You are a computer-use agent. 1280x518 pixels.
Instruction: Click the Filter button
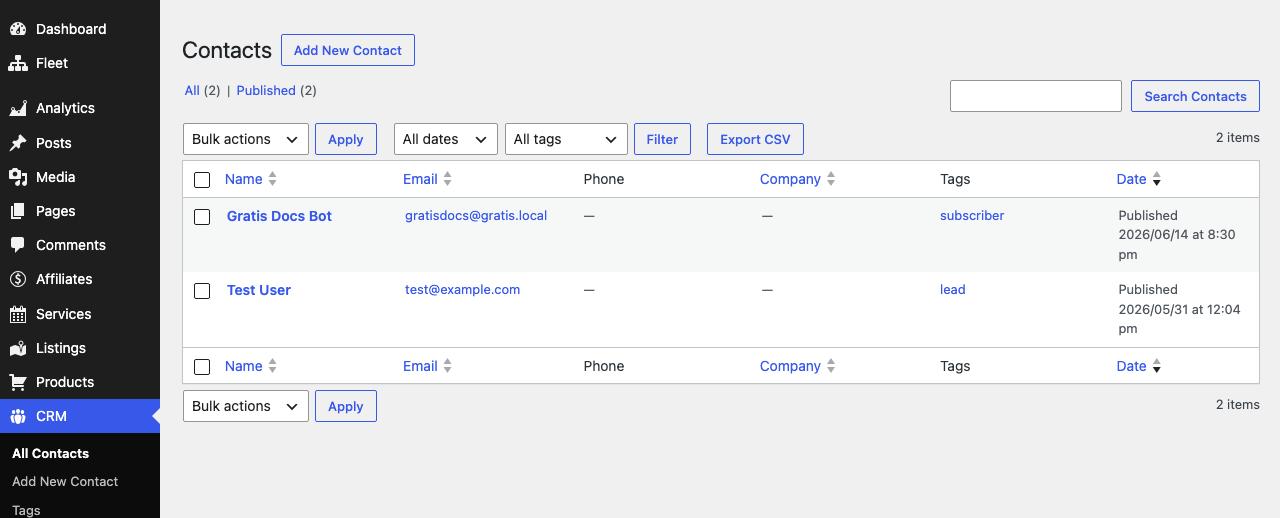click(x=662, y=139)
